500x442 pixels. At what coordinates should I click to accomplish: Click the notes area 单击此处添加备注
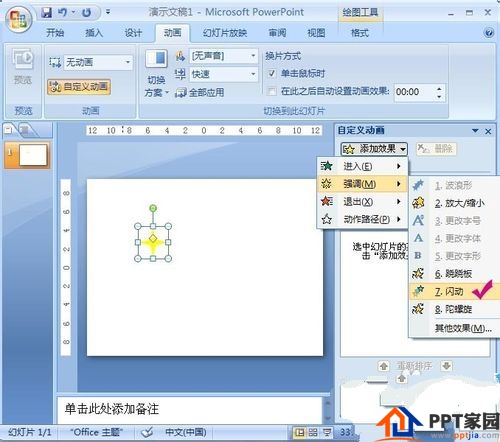(190, 409)
